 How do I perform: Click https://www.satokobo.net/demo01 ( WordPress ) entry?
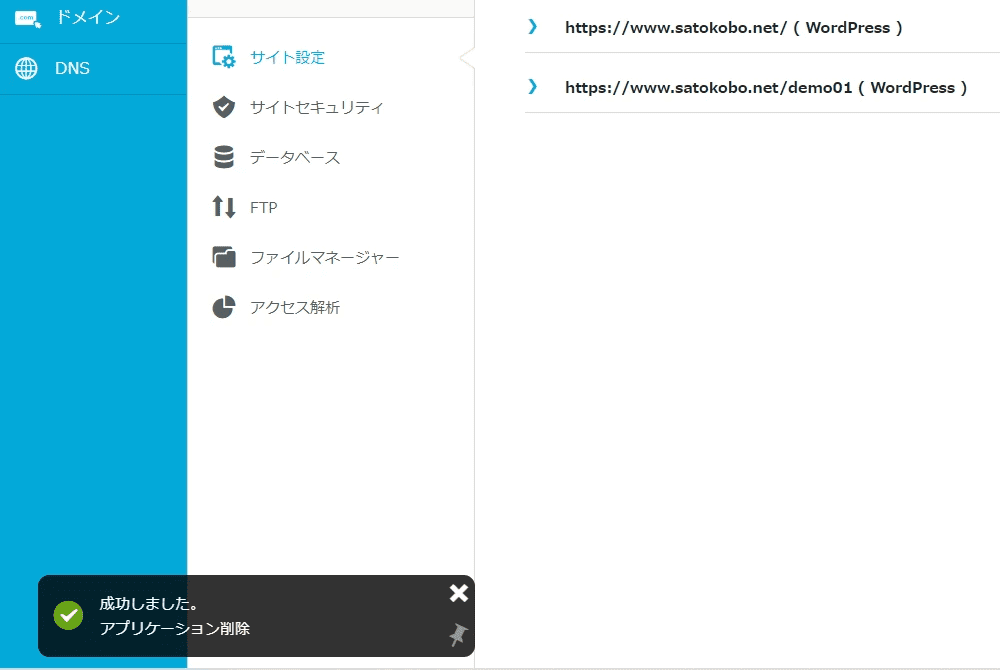tap(766, 87)
